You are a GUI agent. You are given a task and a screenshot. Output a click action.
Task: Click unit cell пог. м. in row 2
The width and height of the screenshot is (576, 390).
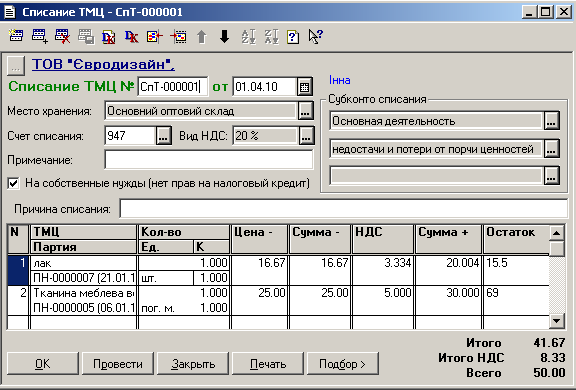166,308
